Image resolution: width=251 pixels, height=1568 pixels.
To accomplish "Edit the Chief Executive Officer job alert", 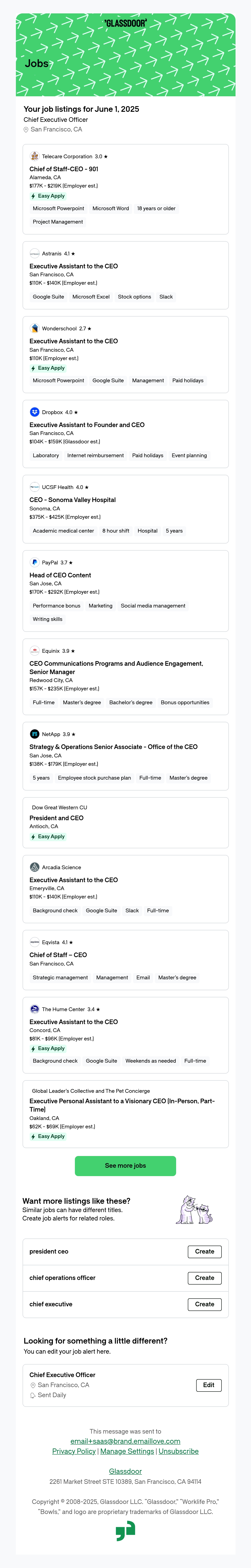I will [x=209, y=1385].
